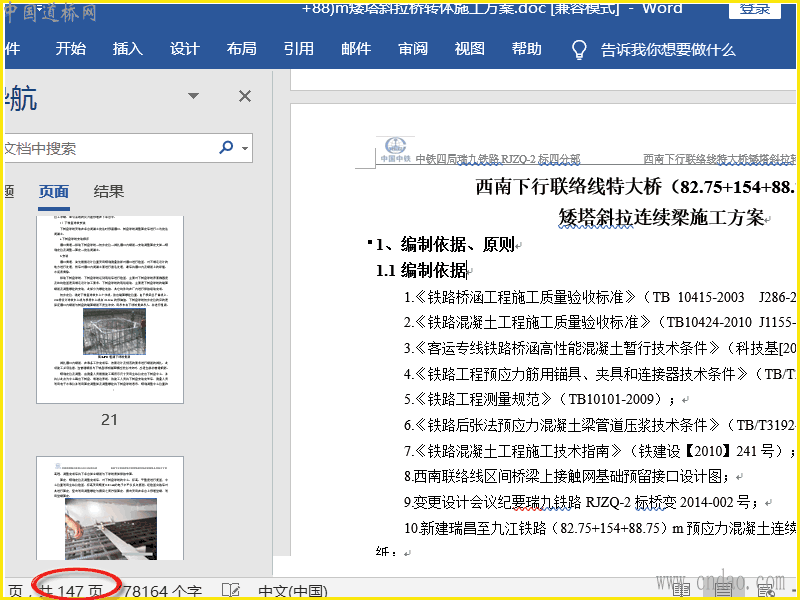
Task: Click the proofing book icon in status bar
Action: click(231, 591)
